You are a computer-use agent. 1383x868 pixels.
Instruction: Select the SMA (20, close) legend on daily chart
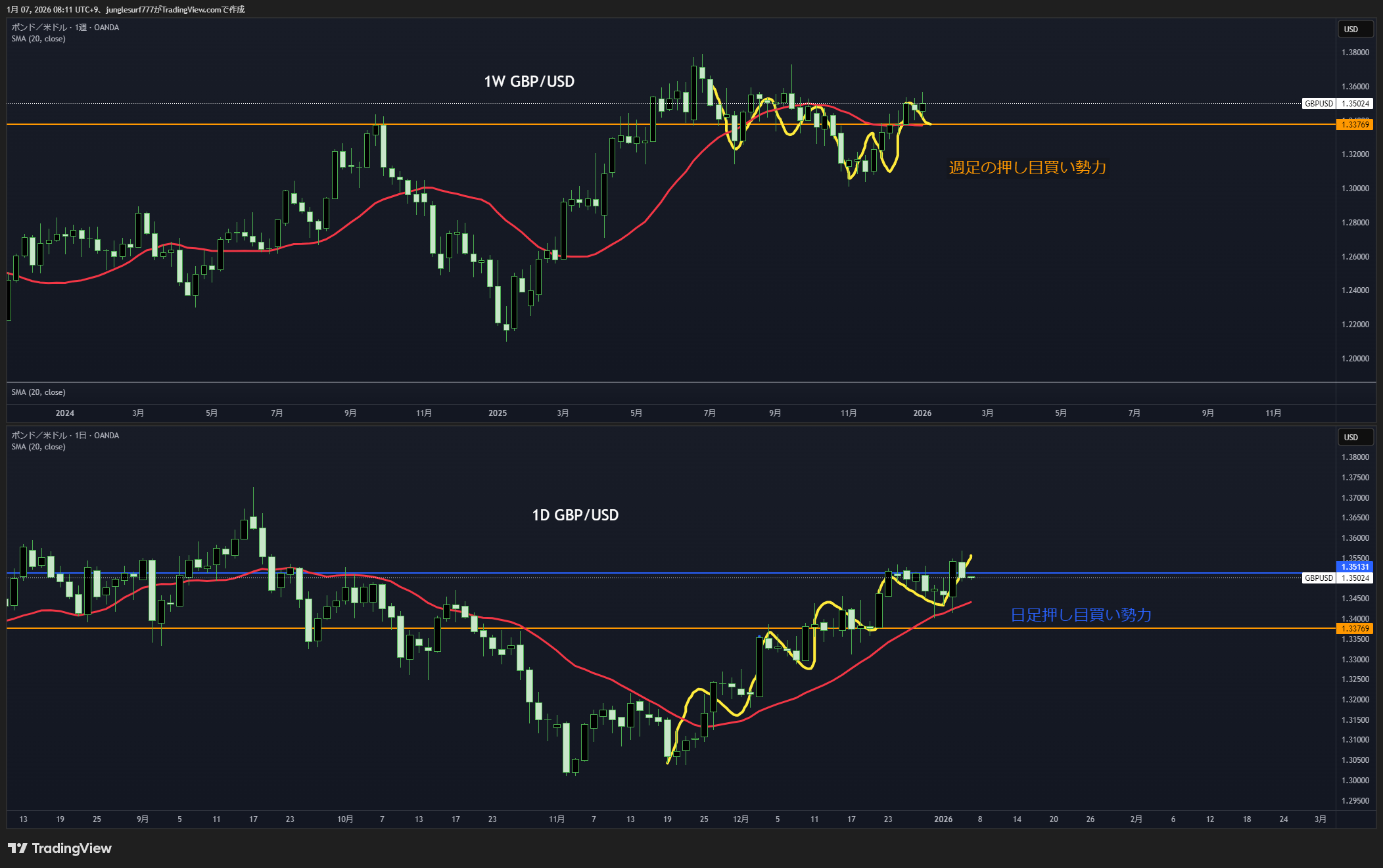(38, 447)
